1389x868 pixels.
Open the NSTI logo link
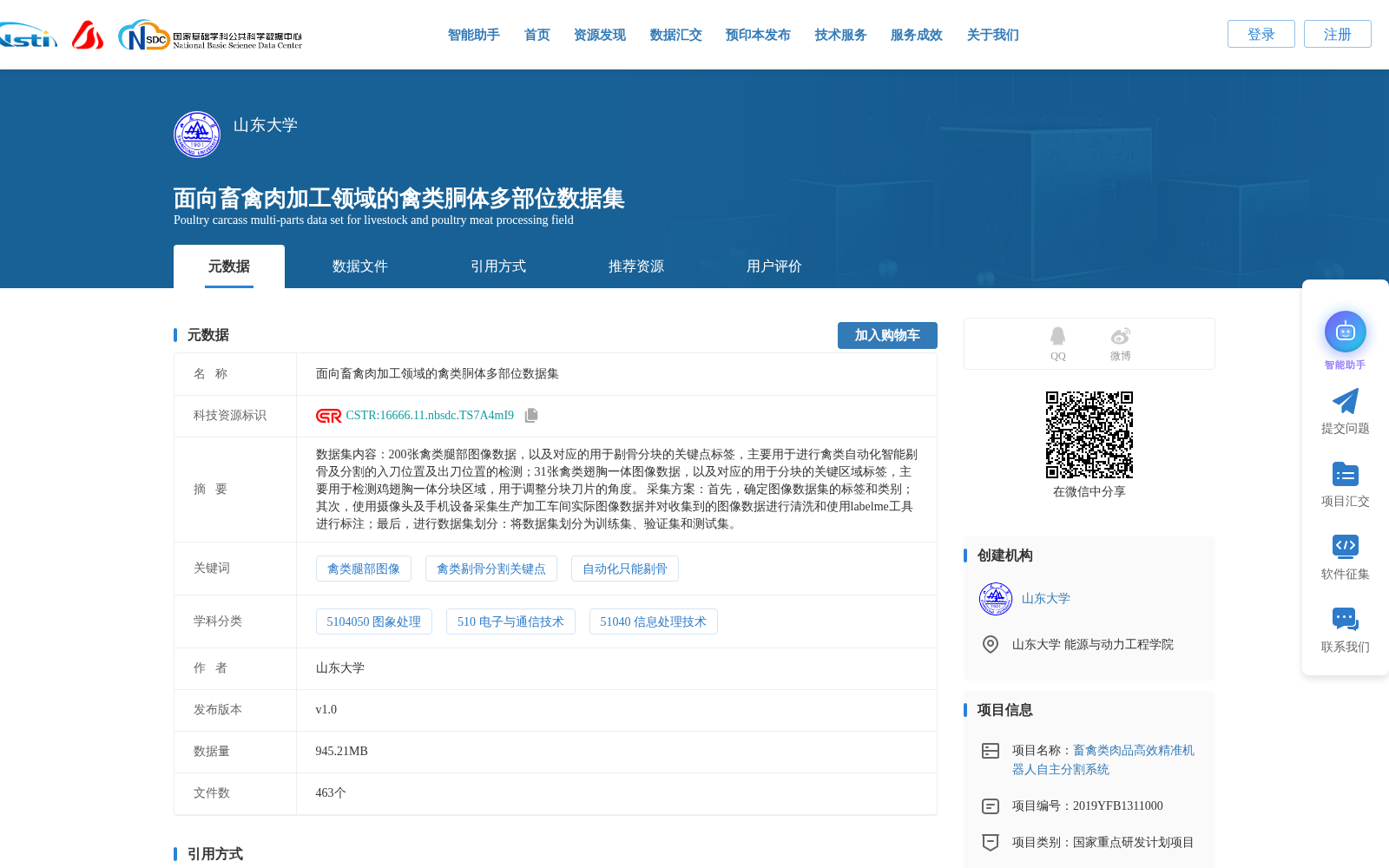pos(28,36)
